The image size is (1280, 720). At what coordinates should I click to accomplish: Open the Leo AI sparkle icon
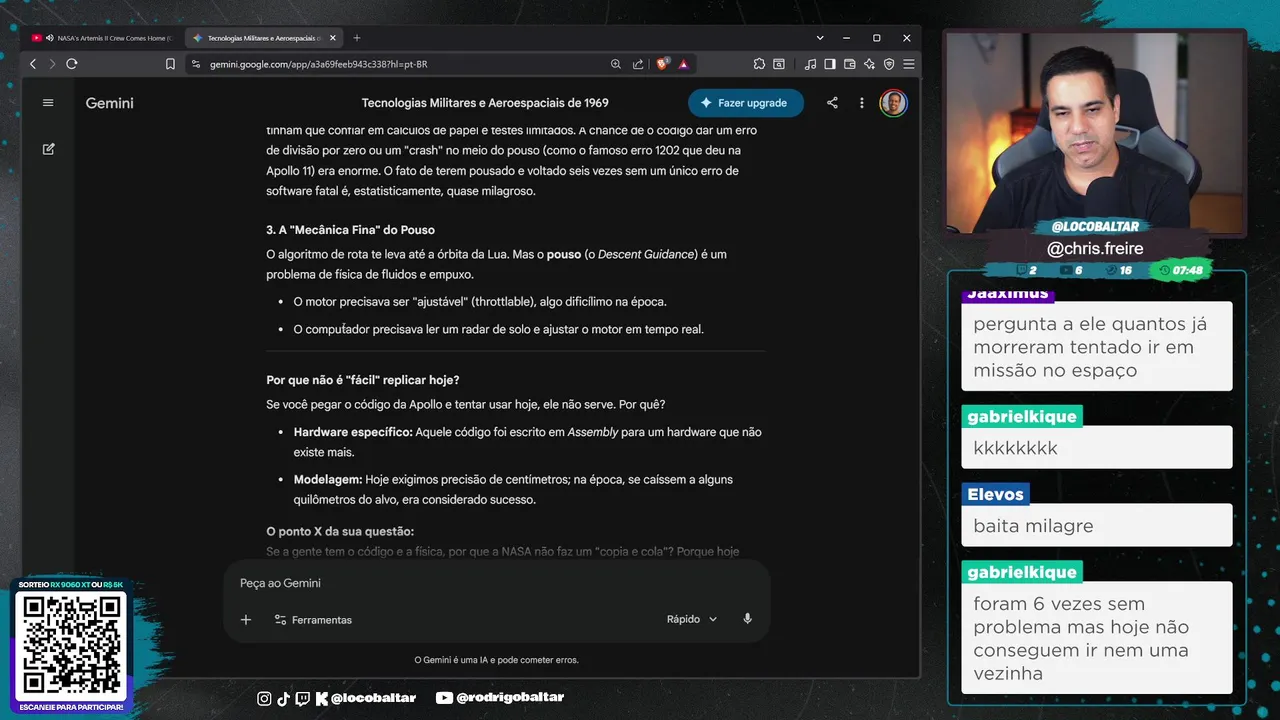(869, 64)
